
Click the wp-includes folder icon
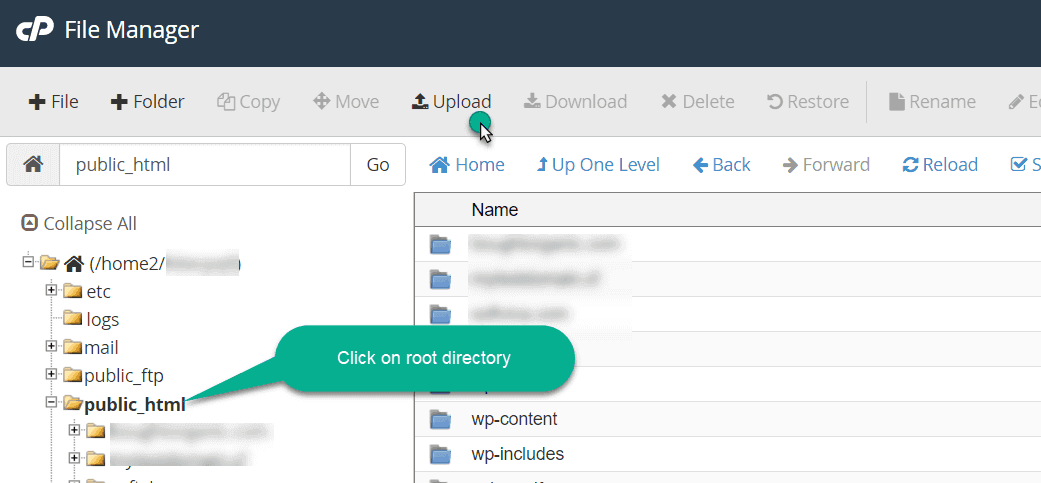pos(440,454)
